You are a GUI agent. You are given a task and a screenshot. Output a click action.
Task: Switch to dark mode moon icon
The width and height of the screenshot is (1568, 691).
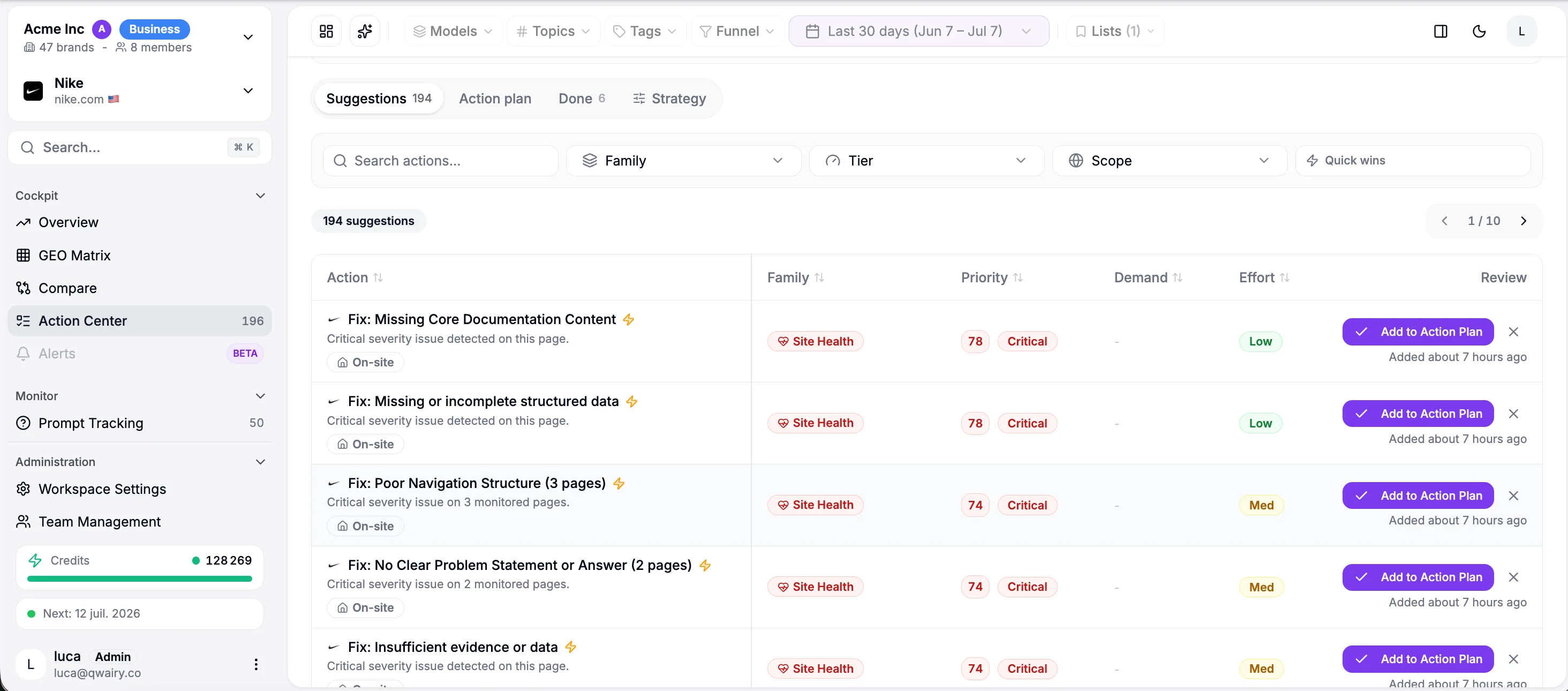click(1479, 31)
